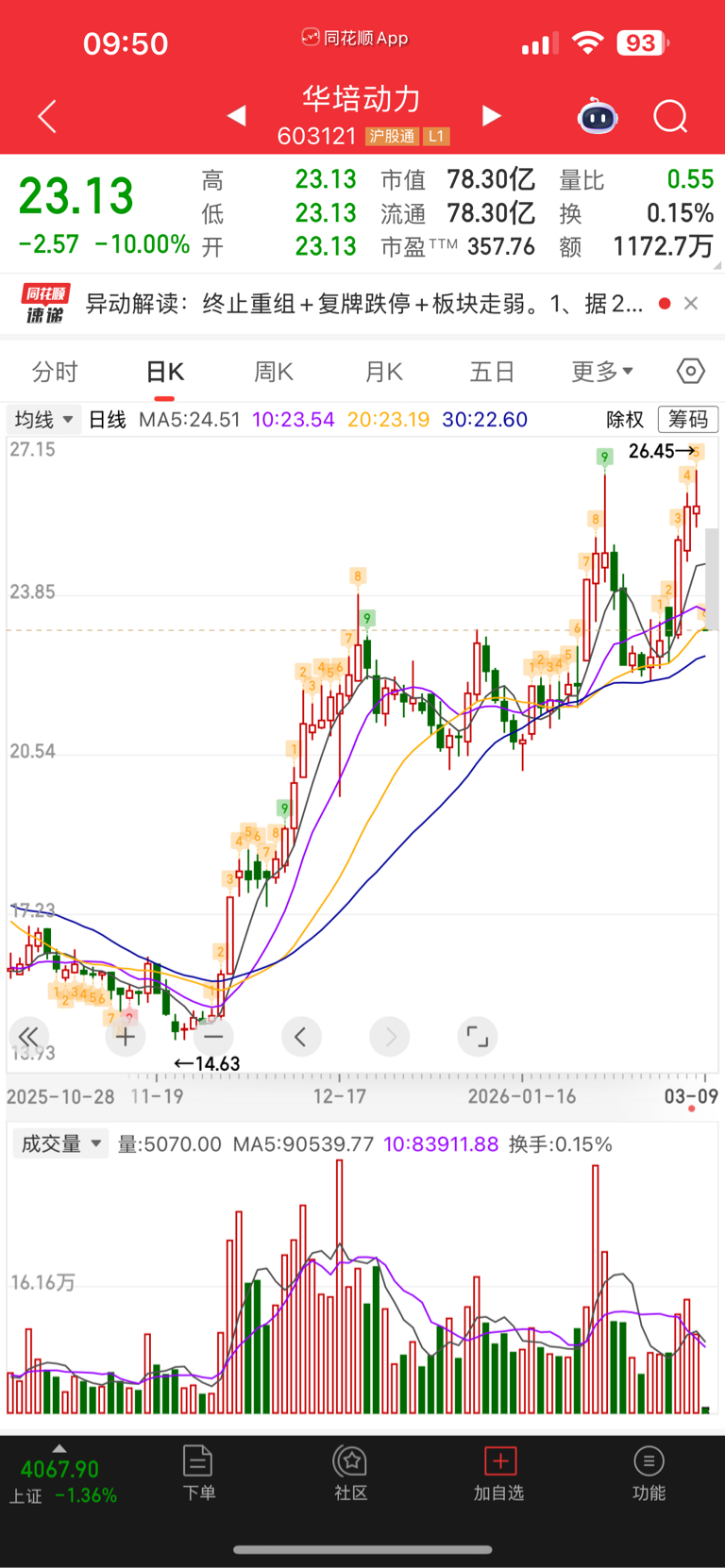Select the 周K tab
Viewport: 725px width, 1568px height.
point(274,372)
